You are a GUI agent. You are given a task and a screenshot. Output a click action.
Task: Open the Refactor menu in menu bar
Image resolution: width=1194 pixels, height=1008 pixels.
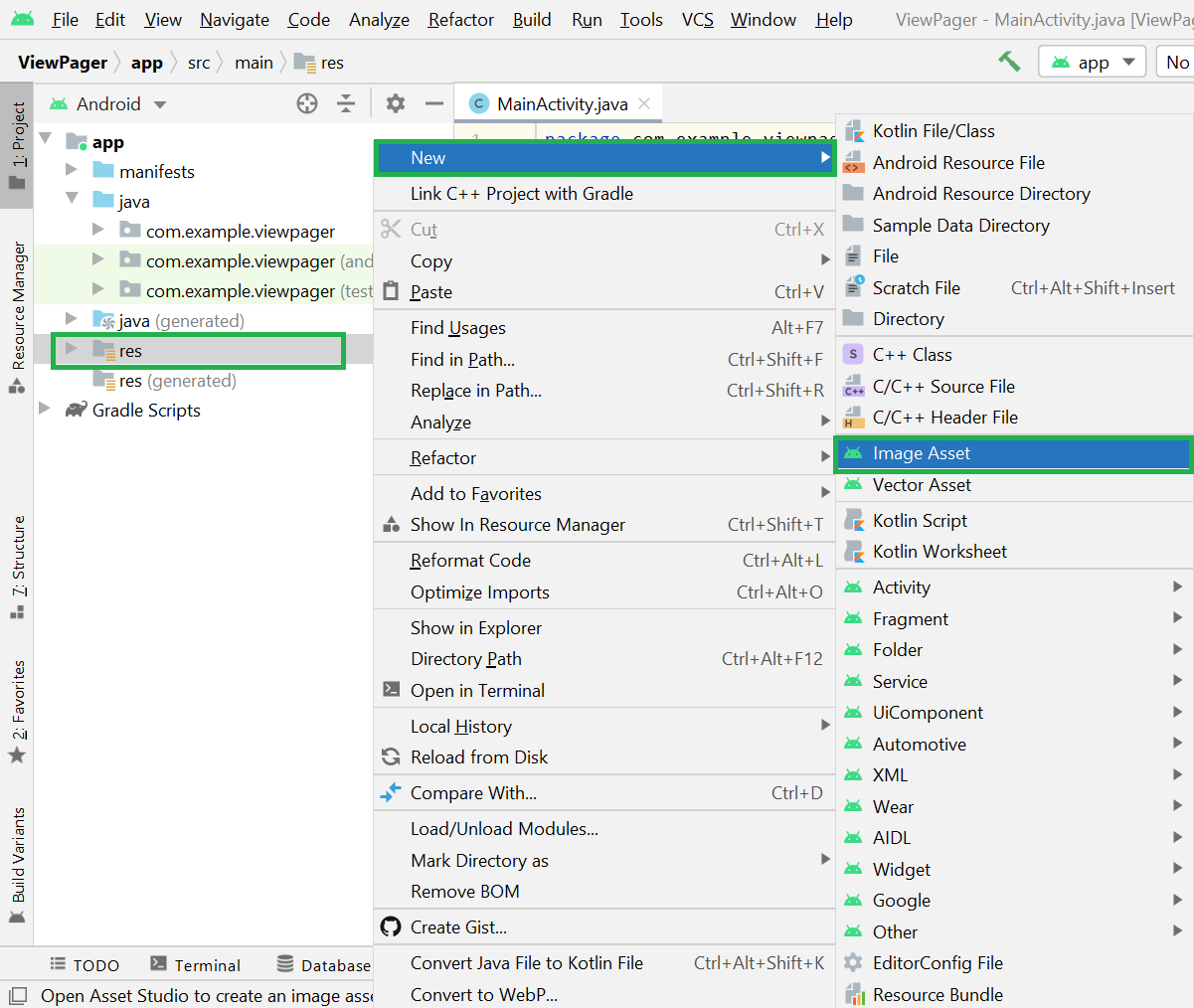(460, 20)
